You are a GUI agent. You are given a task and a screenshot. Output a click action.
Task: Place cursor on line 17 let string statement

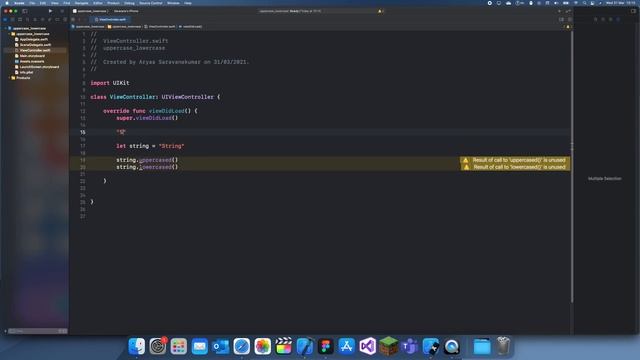[x=150, y=146]
